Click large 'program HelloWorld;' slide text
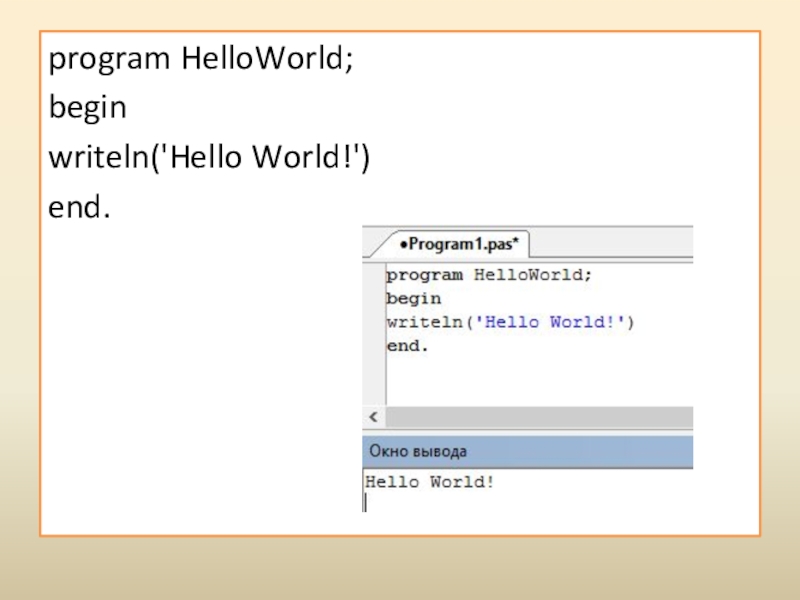The width and height of the screenshot is (800, 600). (x=201, y=60)
